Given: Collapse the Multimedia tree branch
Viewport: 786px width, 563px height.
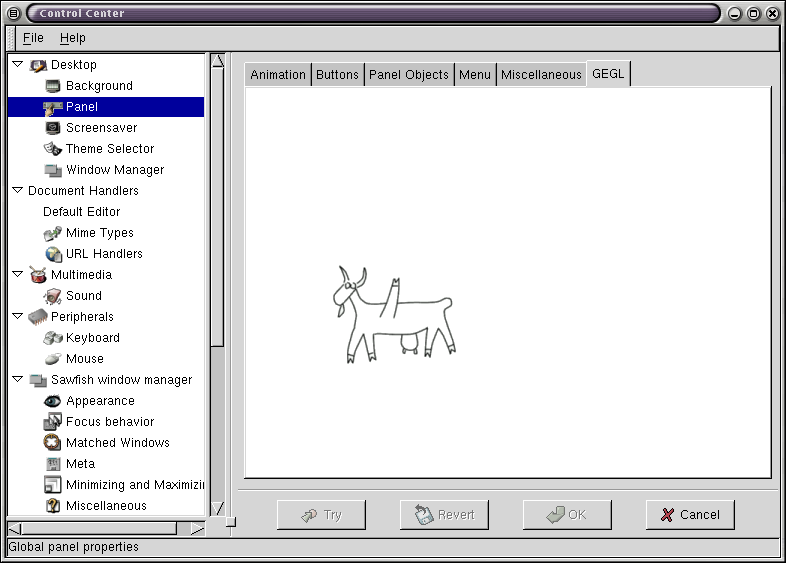Looking at the screenshot, I should tap(18, 274).
